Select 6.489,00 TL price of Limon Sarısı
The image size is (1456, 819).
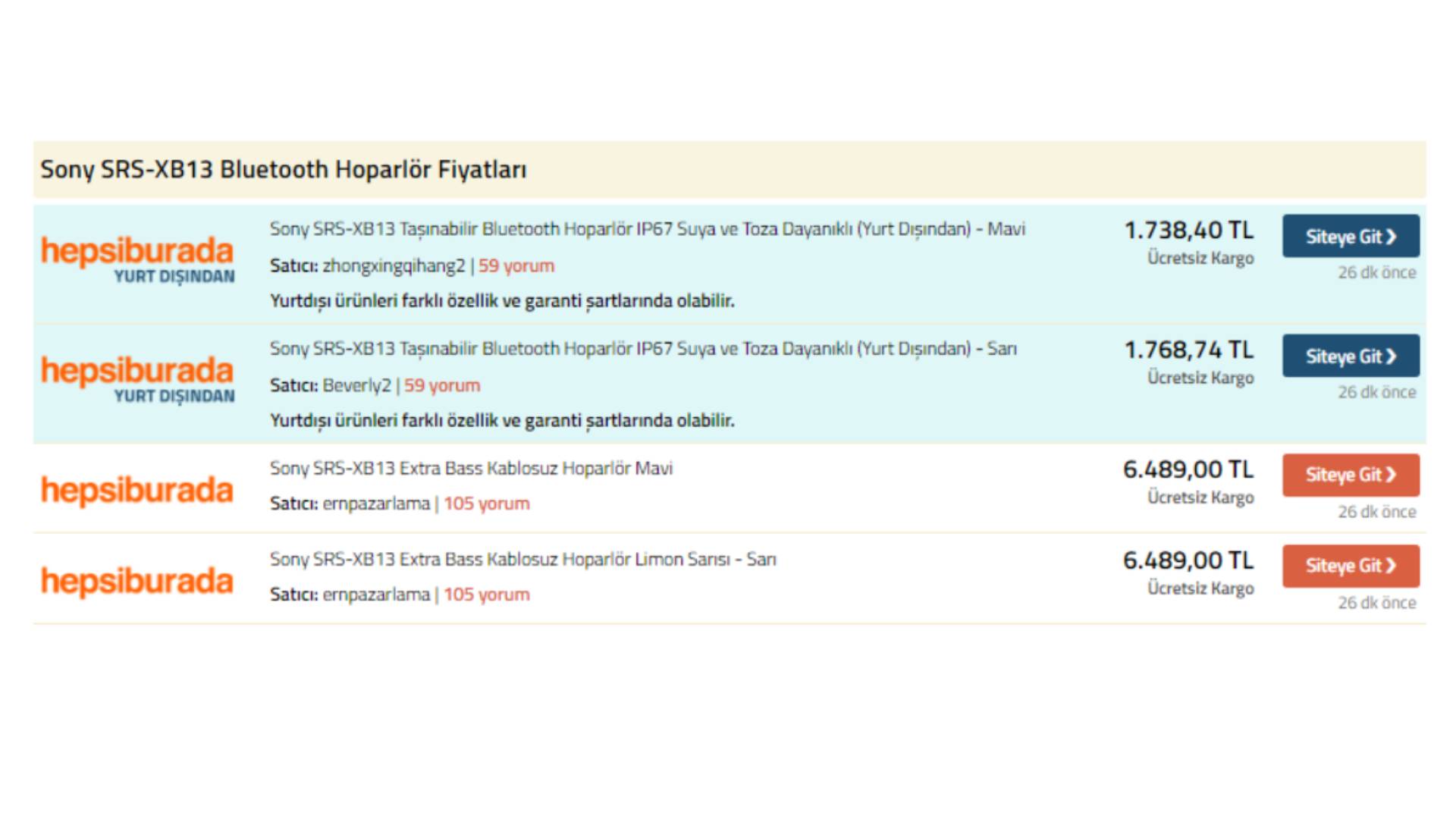[x=1188, y=560]
